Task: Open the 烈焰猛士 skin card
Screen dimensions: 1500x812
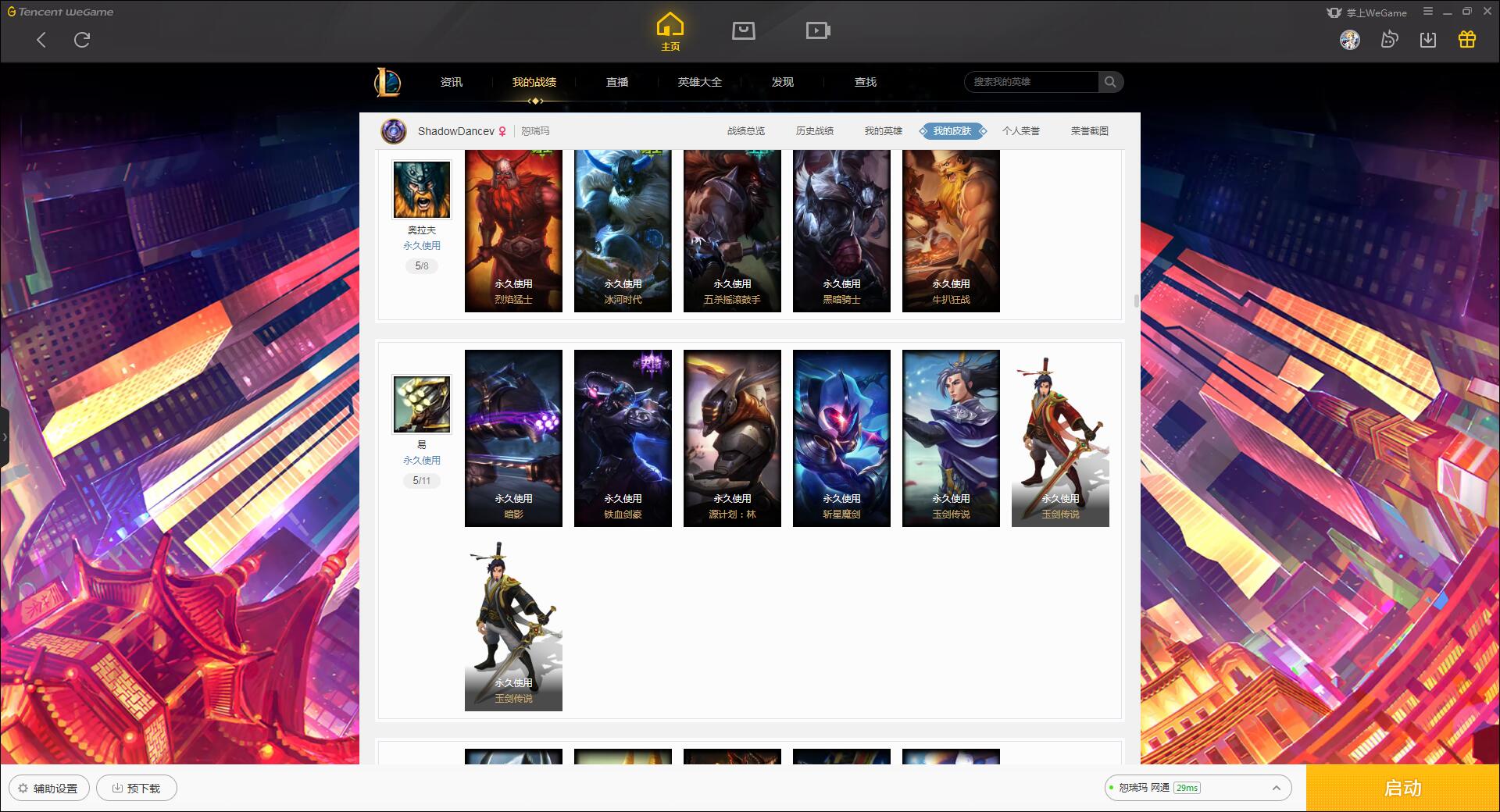Action: pyautogui.click(x=513, y=231)
